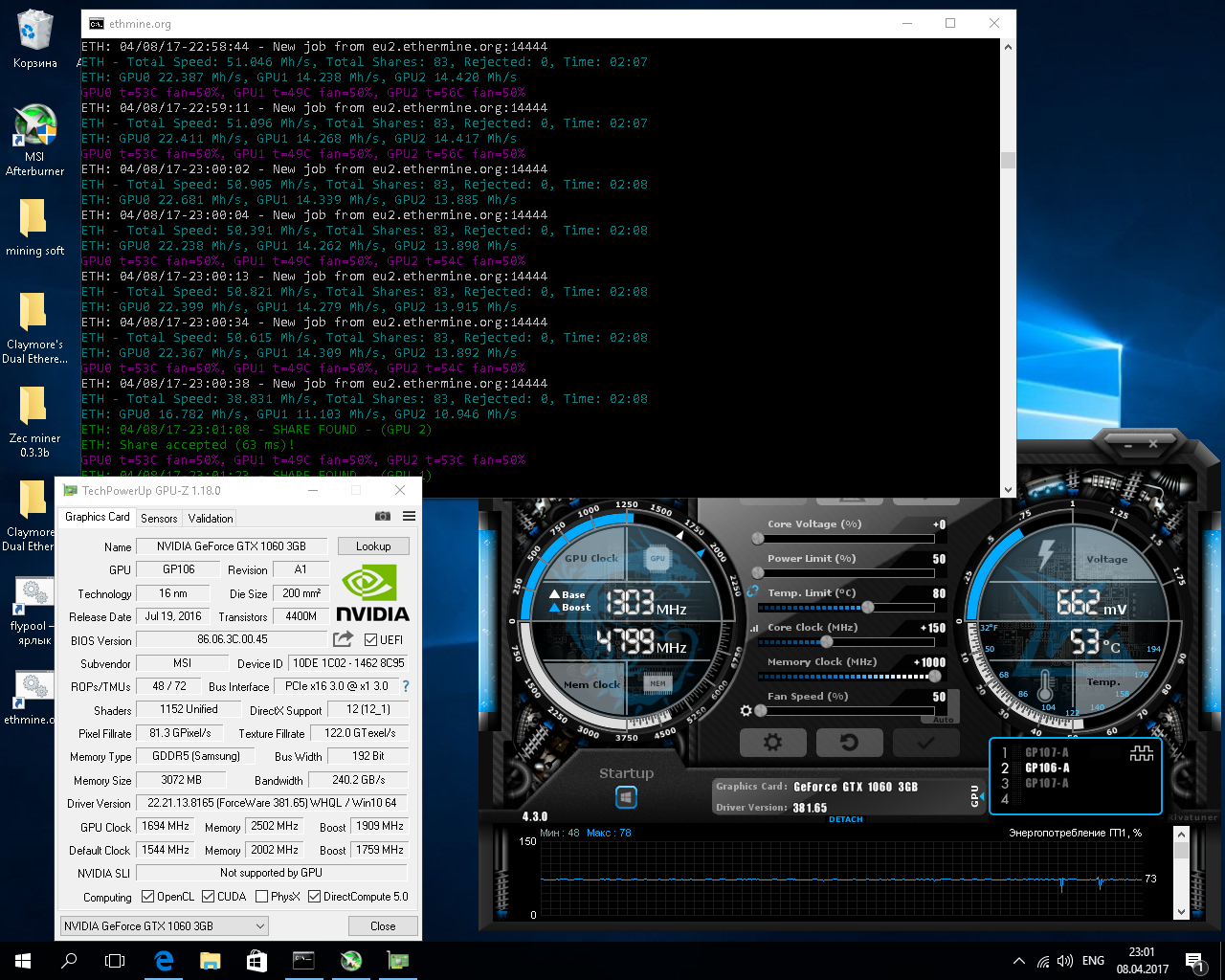
Task: Click MSI Afterburner taskbar icon
Action: [x=350, y=961]
